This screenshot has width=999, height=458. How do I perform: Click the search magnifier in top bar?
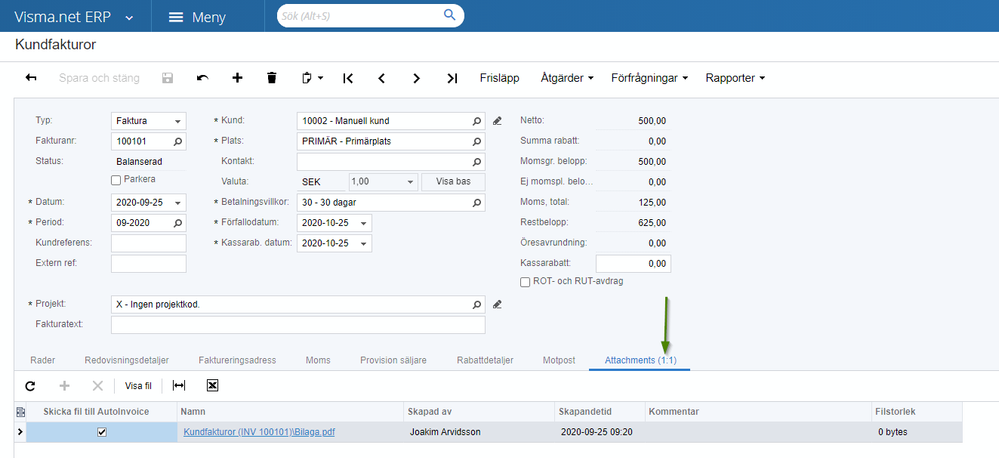coord(450,15)
